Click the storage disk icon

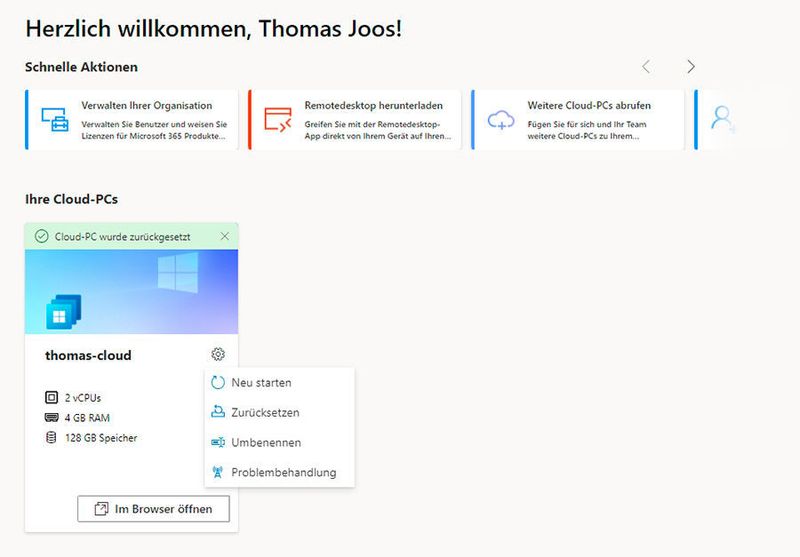tap(51, 438)
